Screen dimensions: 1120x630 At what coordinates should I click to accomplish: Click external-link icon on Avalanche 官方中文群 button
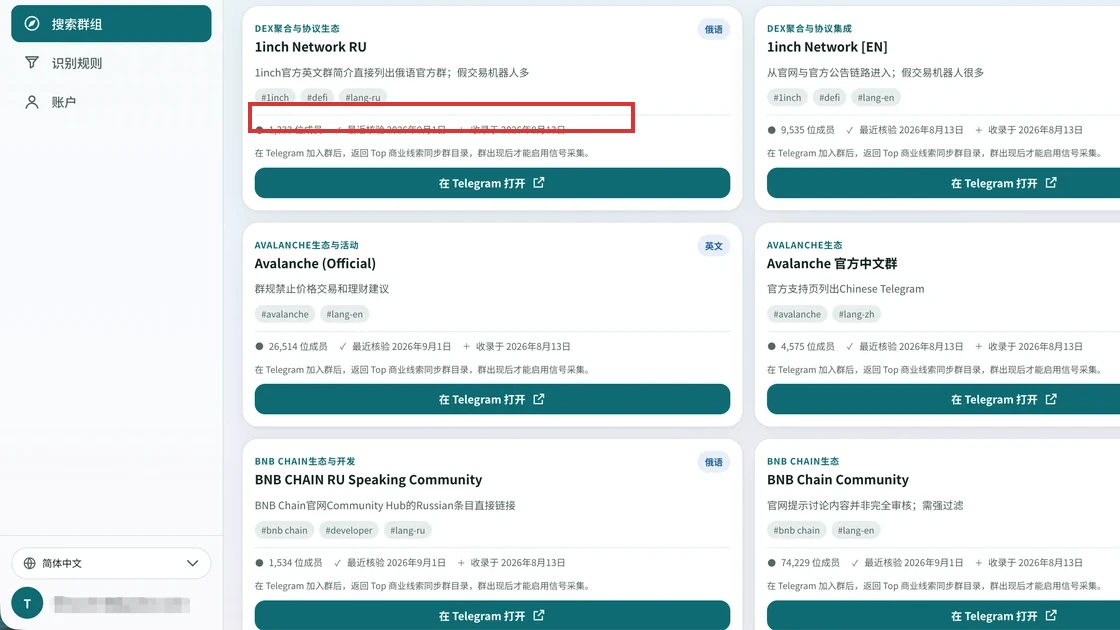(1051, 399)
